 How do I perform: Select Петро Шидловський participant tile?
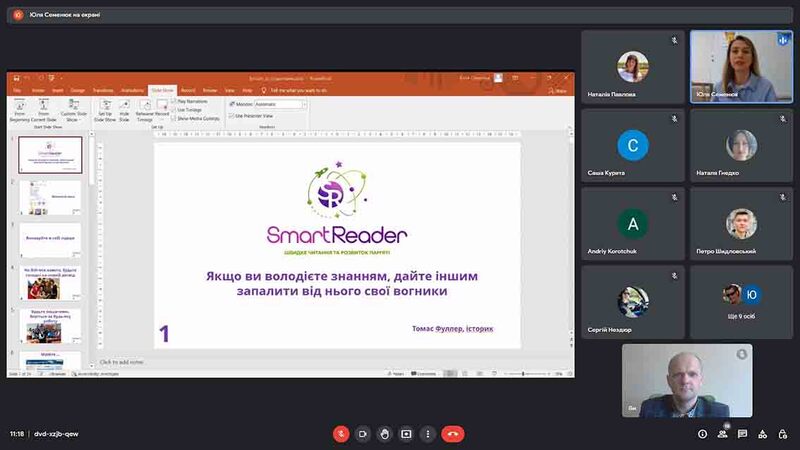741,224
